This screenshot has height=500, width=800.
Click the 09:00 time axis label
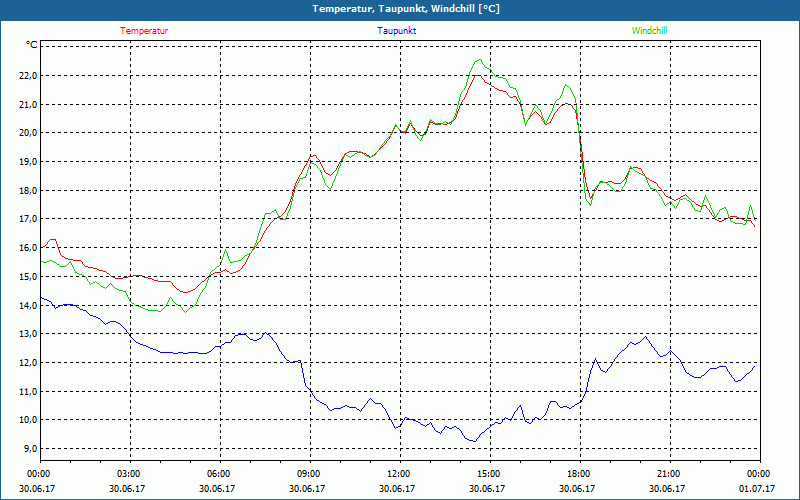click(x=310, y=474)
